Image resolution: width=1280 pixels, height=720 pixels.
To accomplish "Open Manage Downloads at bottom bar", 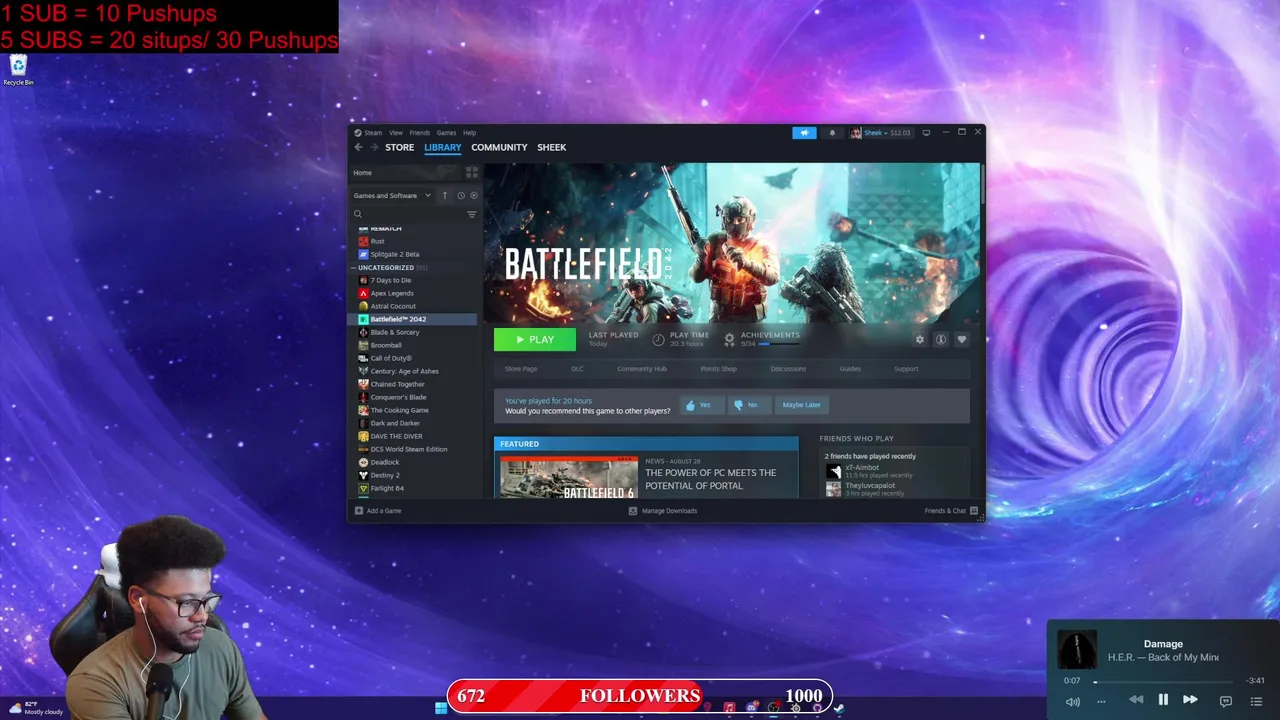I will pyautogui.click(x=663, y=511).
